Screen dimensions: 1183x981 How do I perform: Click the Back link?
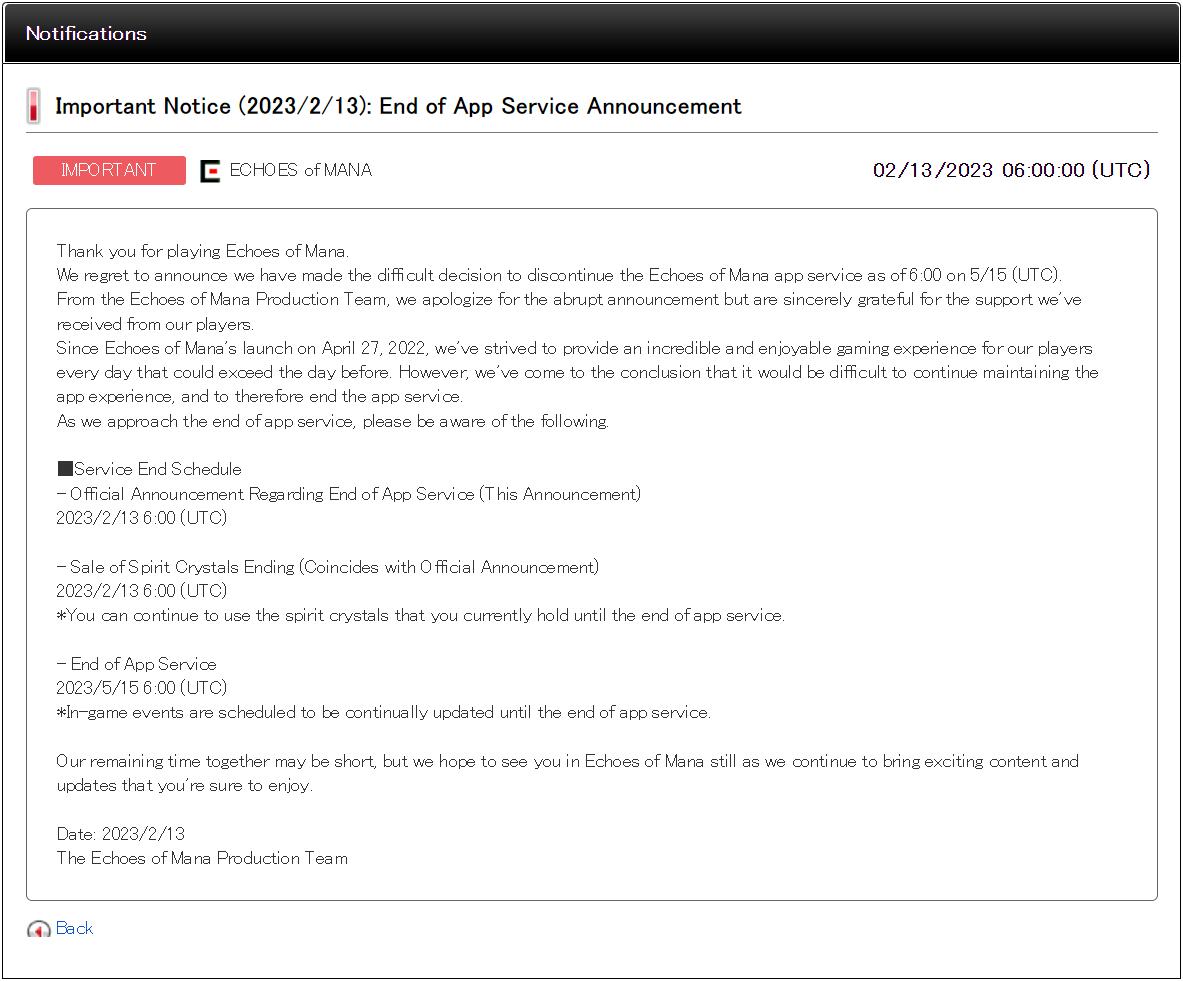pos(74,928)
